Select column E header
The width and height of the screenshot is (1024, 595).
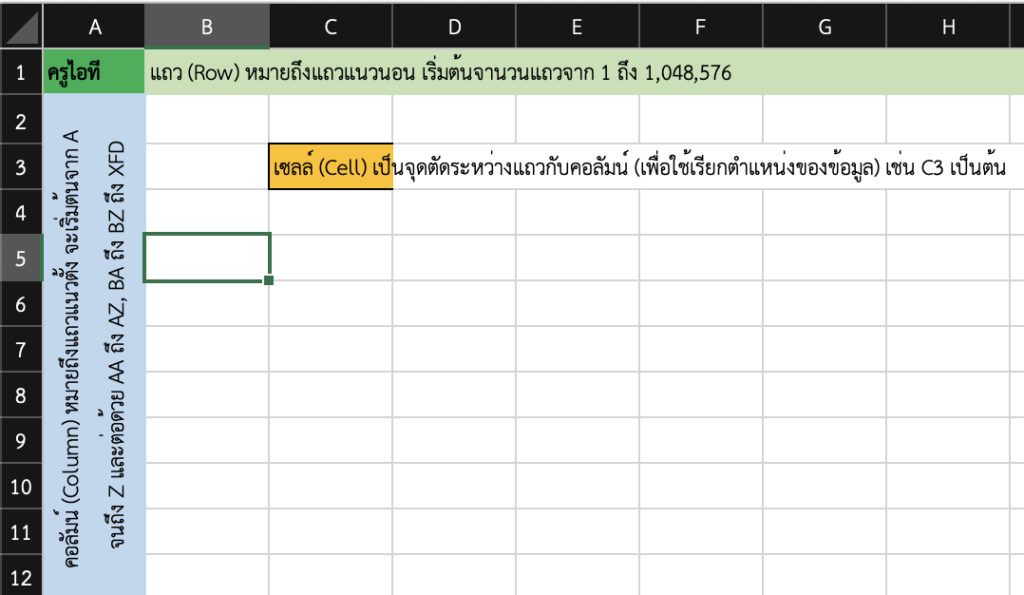pos(577,26)
